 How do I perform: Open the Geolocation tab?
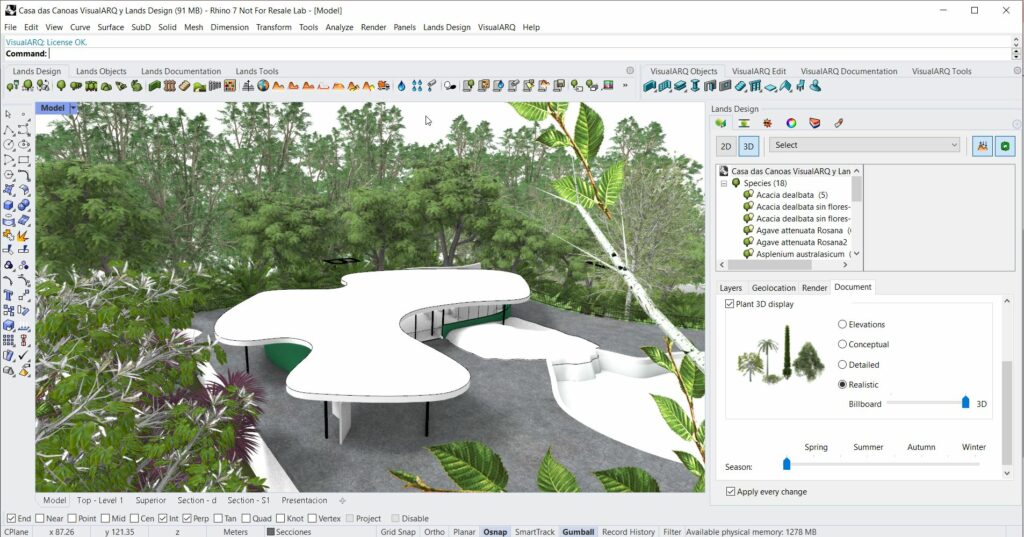773,287
